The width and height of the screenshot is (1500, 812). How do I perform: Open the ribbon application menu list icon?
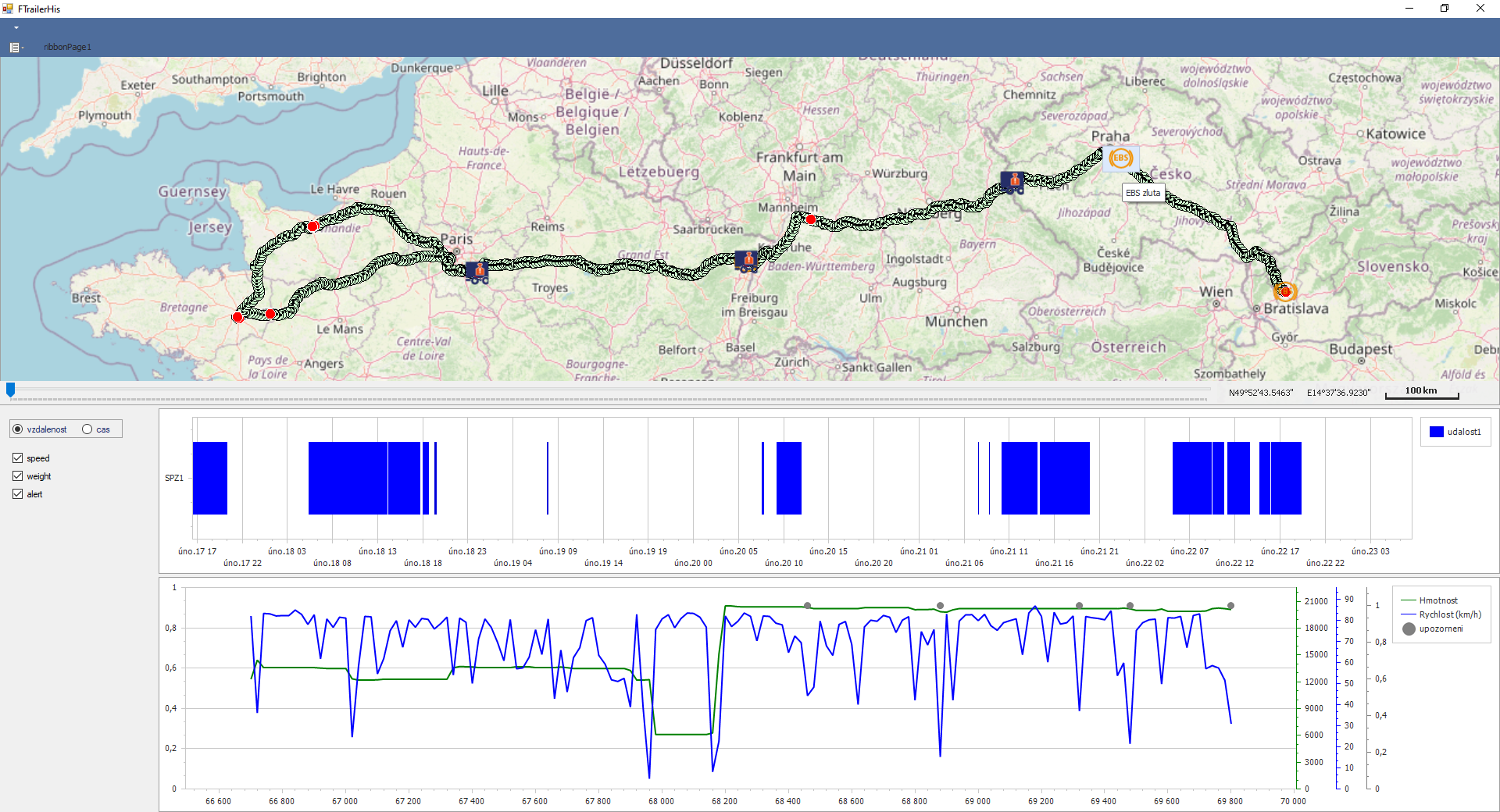pos(15,47)
